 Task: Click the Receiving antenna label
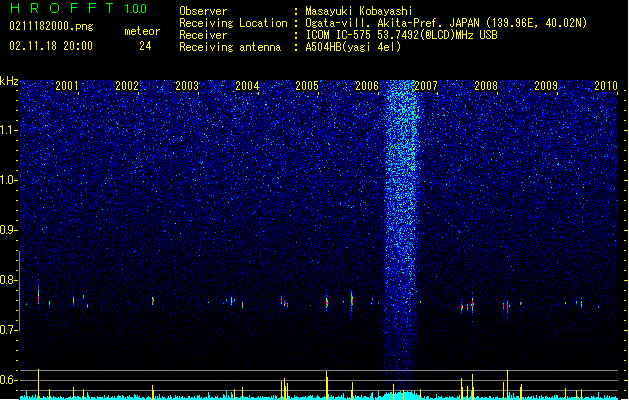point(230,47)
